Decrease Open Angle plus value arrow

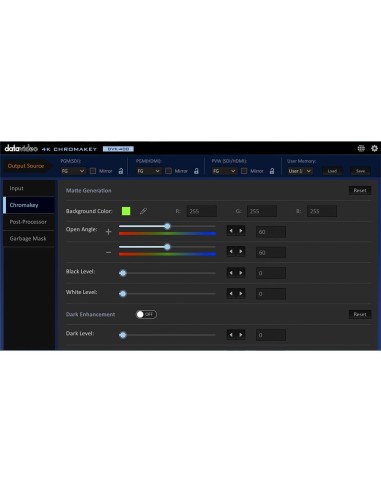click(x=231, y=231)
